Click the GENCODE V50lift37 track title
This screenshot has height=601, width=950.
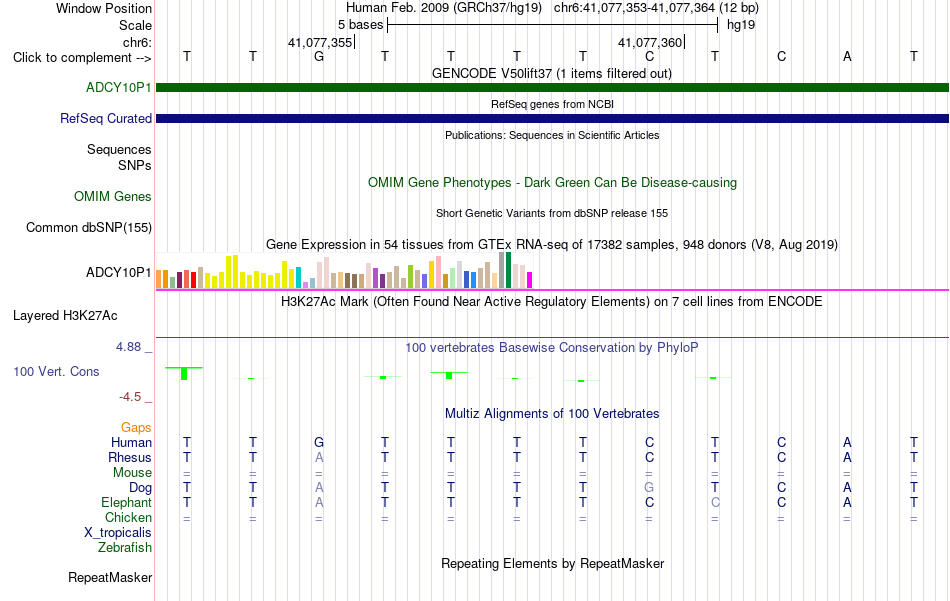[552, 73]
